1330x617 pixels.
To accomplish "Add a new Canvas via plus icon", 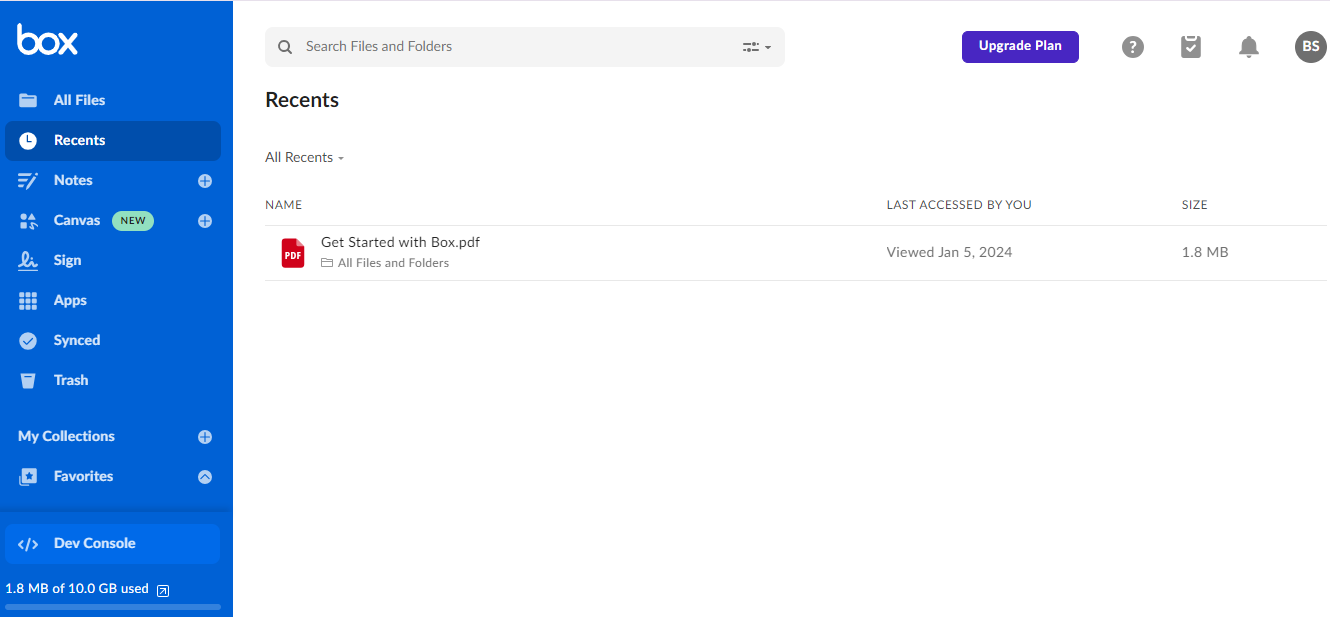I will coord(204,220).
